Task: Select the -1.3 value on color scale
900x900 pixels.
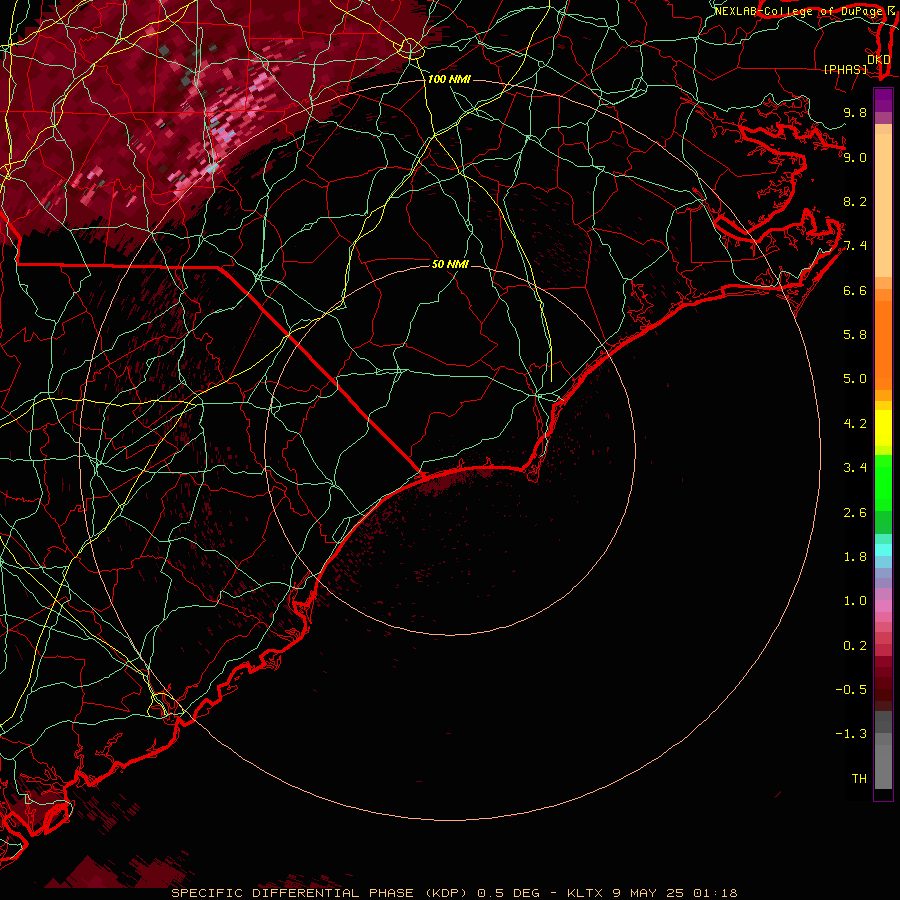Action: click(851, 734)
